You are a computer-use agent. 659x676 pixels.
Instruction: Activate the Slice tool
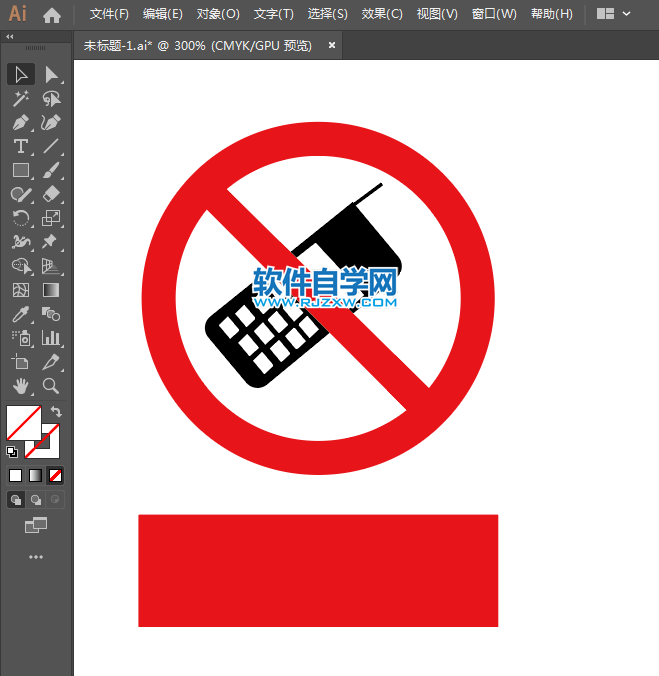[x=51, y=362]
